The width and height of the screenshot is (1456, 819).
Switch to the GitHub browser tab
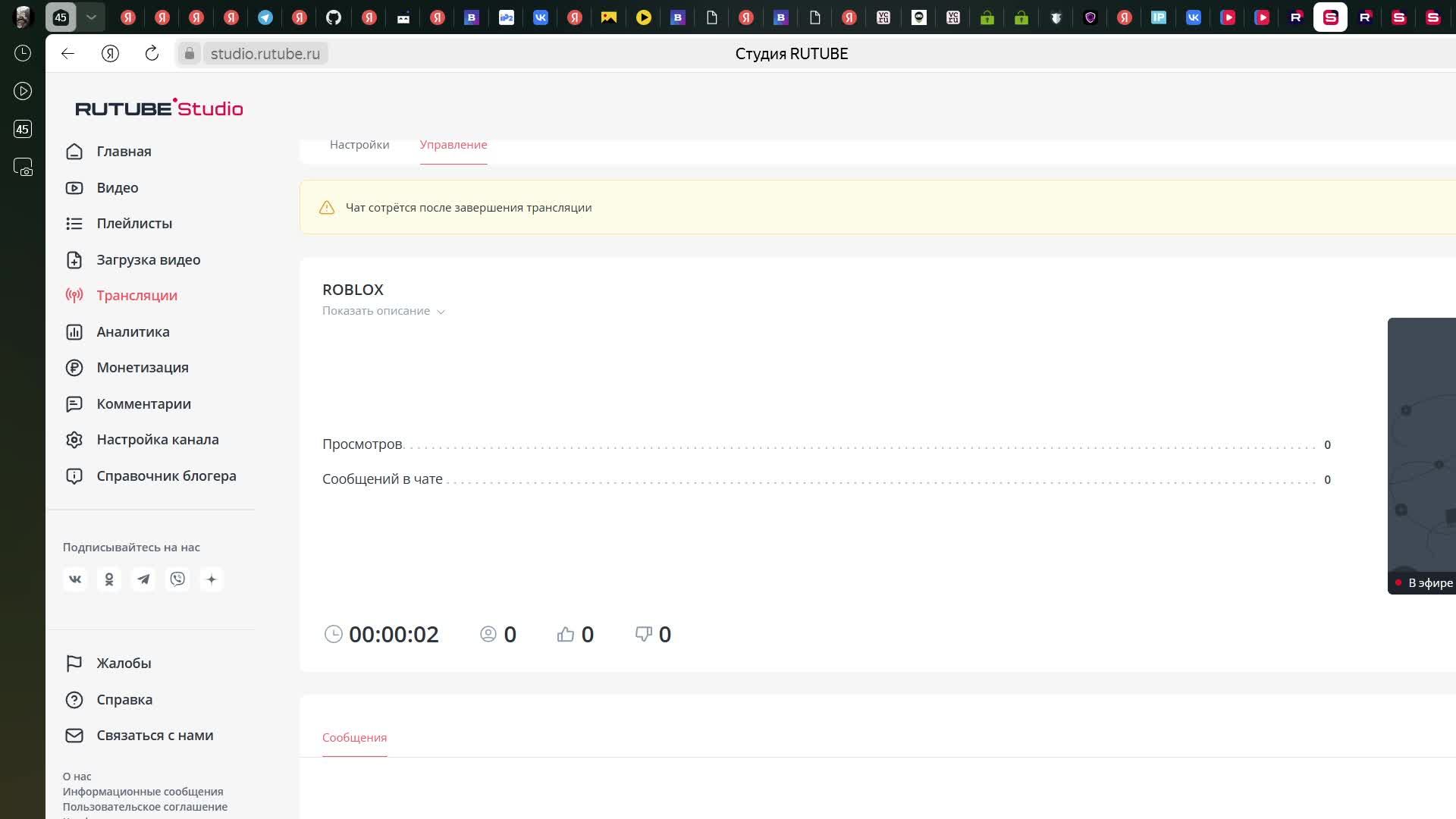pyautogui.click(x=334, y=17)
